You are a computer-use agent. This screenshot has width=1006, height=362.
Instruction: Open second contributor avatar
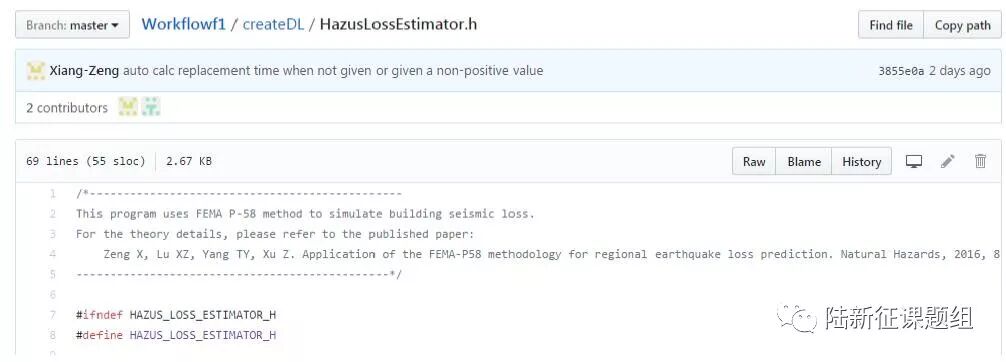pos(151,107)
